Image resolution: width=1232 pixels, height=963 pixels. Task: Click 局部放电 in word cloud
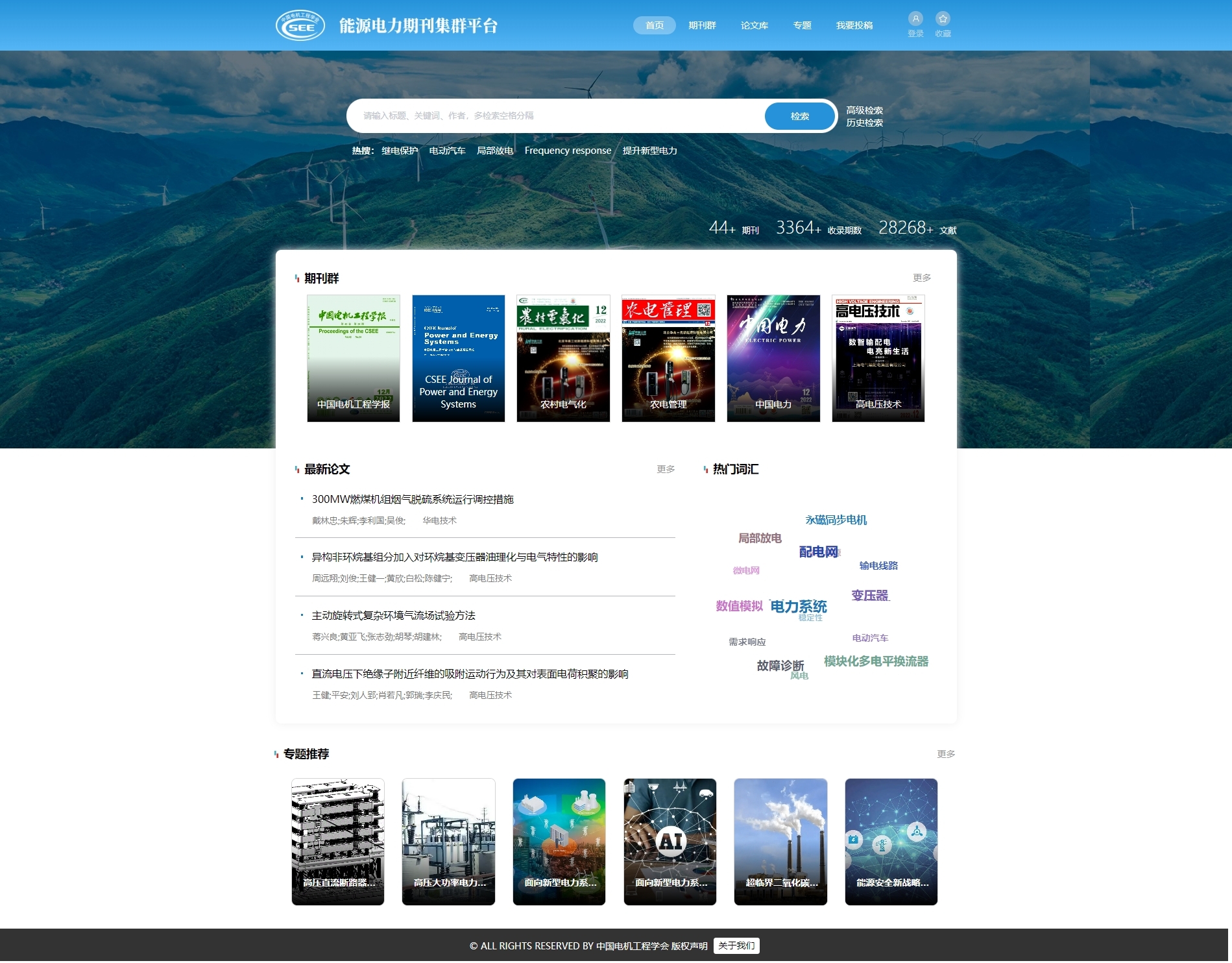(760, 538)
